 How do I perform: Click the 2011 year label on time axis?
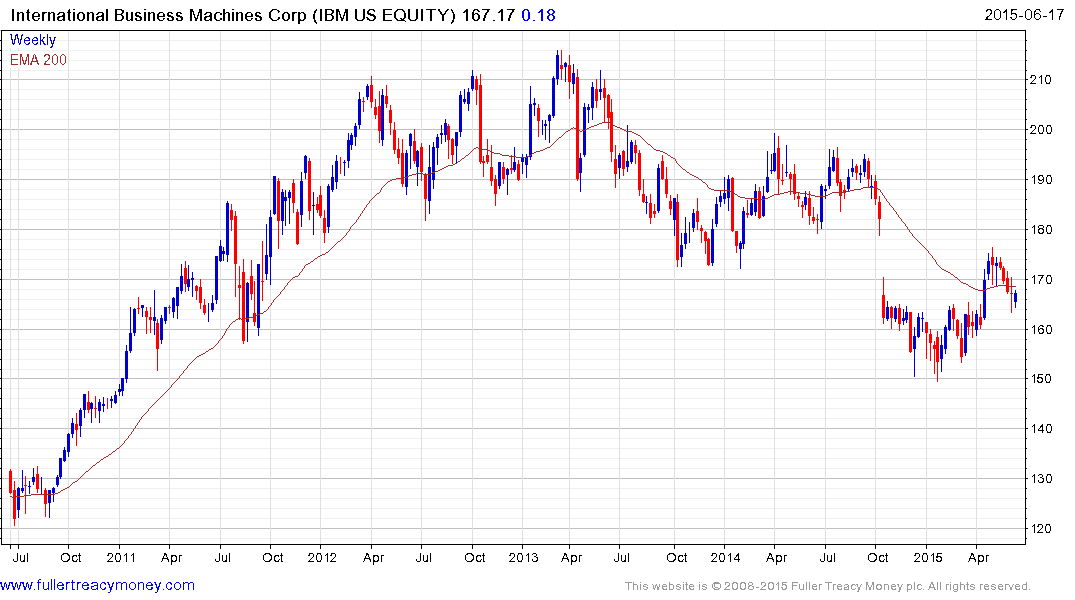[121, 557]
